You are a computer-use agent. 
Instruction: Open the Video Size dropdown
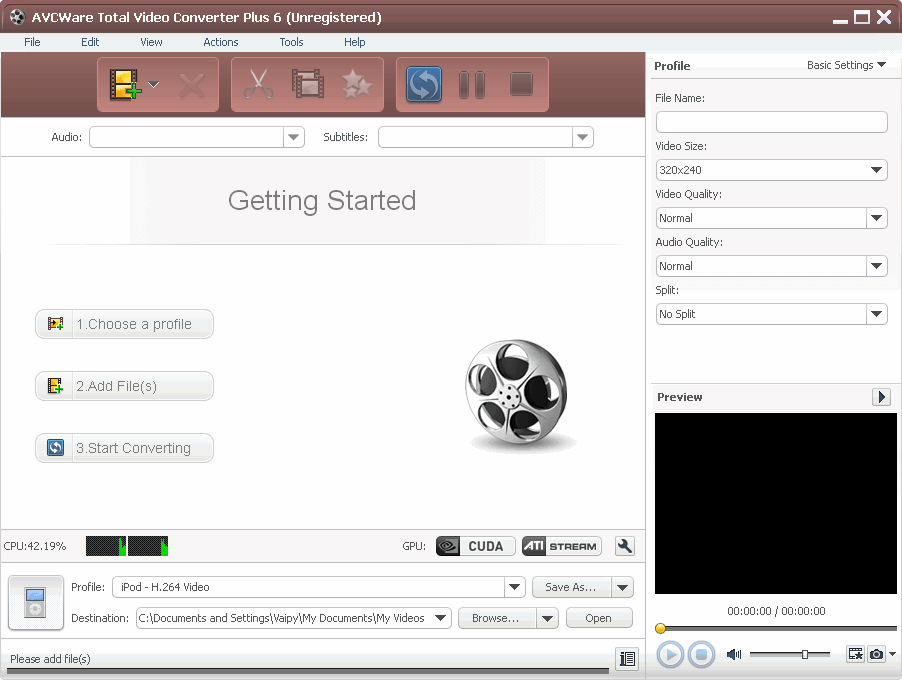coord(877,170)
